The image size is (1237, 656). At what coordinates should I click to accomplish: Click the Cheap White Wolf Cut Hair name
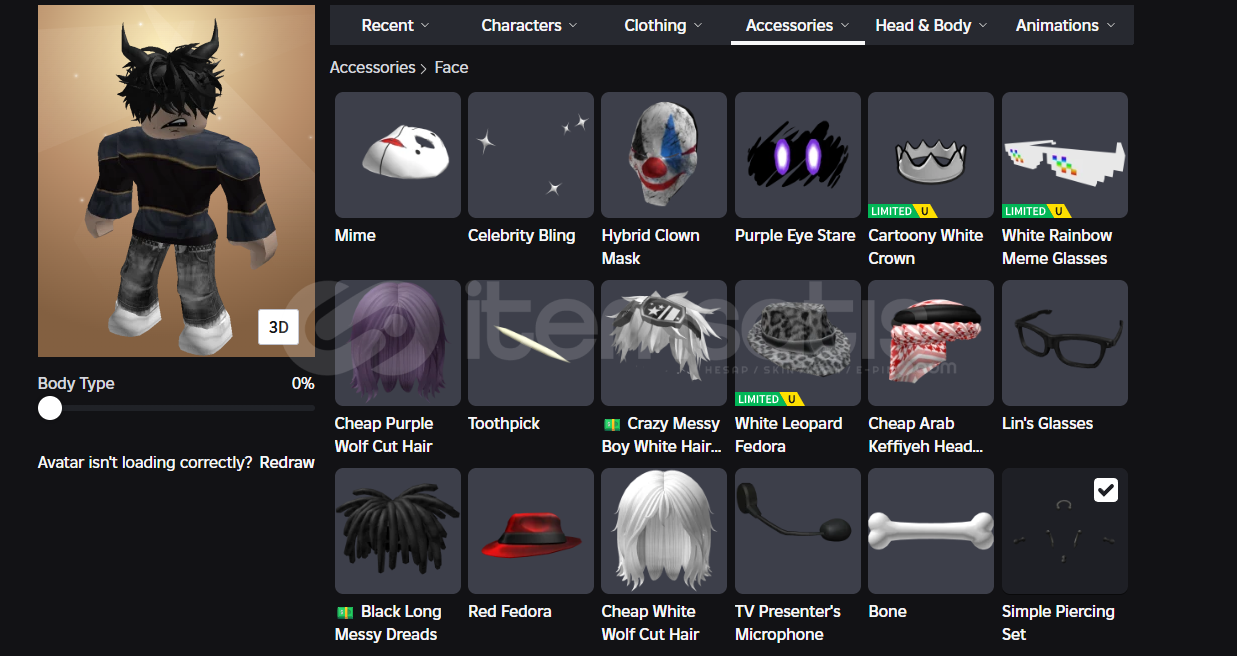coord(651,623)
